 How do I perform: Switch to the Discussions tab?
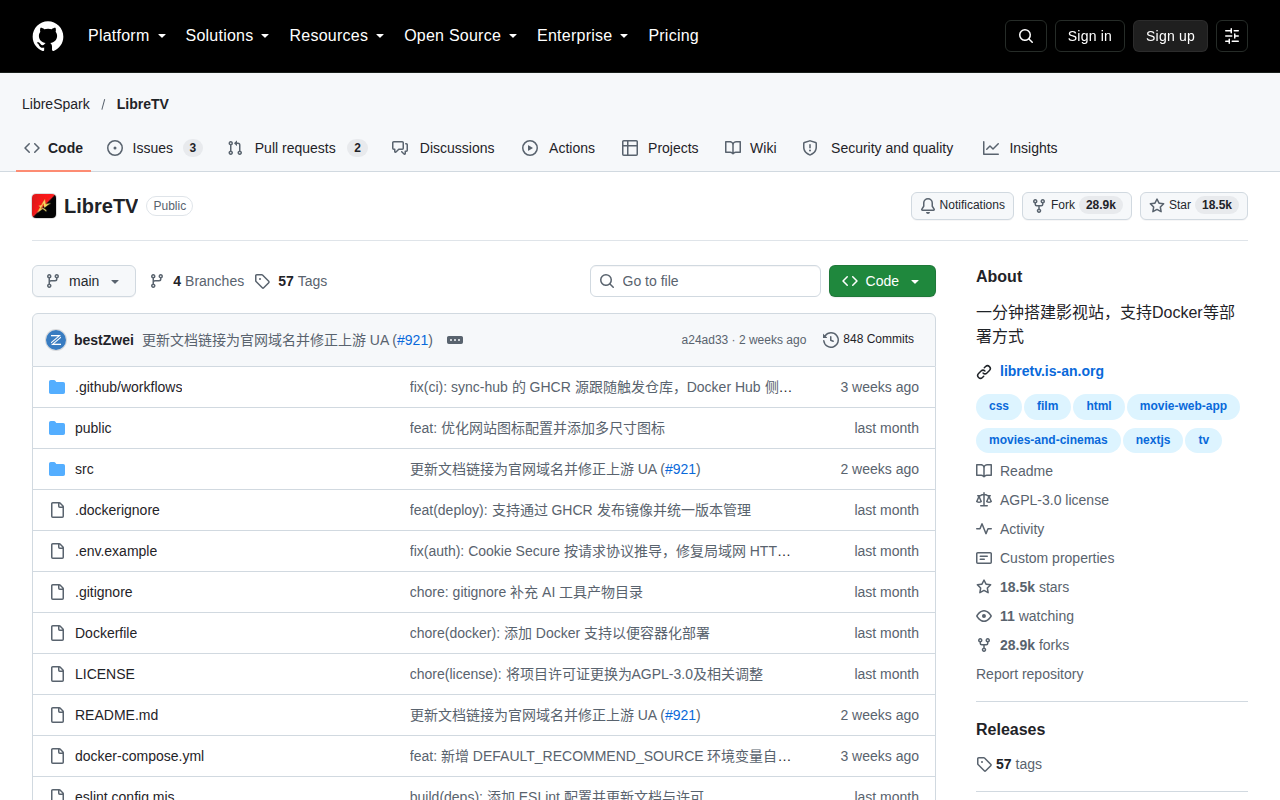point(443,148)
